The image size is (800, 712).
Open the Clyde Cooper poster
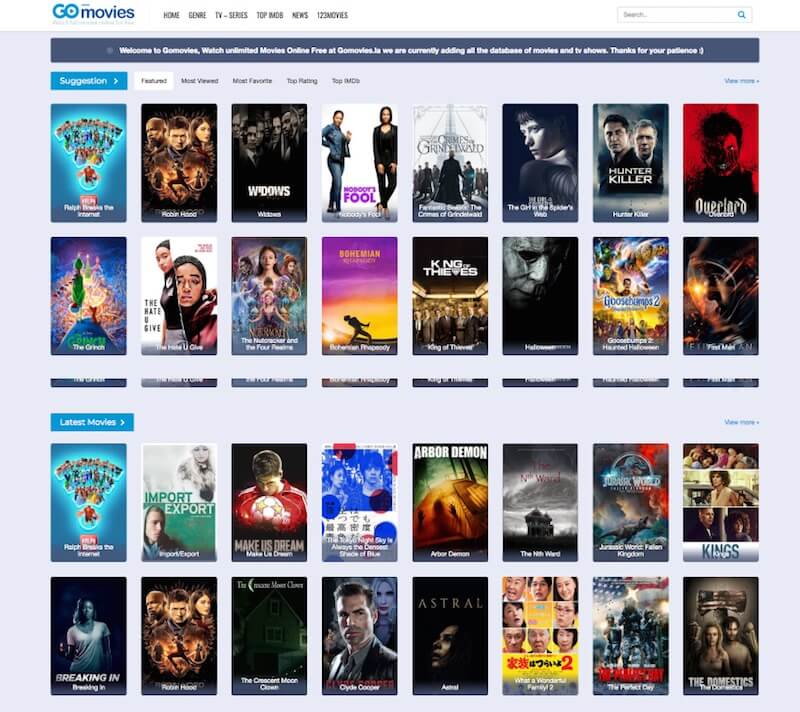click(x=360, y=636)
